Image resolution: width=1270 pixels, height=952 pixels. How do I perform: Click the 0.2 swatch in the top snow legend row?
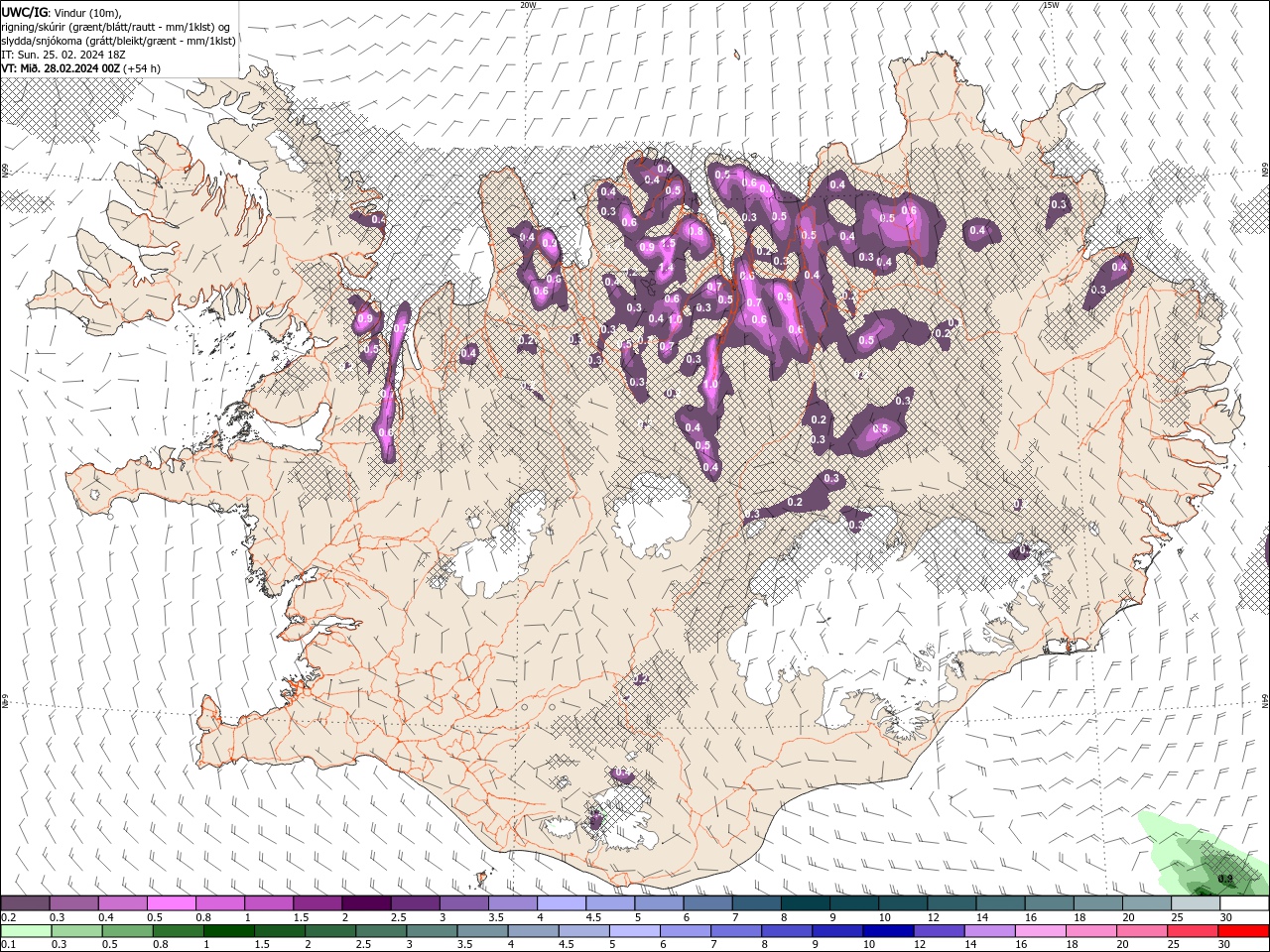pos(25,903)
